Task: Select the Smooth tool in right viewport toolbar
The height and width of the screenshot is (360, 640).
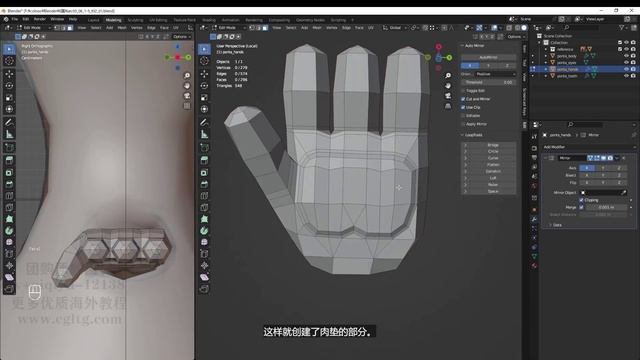Action: 204,242
